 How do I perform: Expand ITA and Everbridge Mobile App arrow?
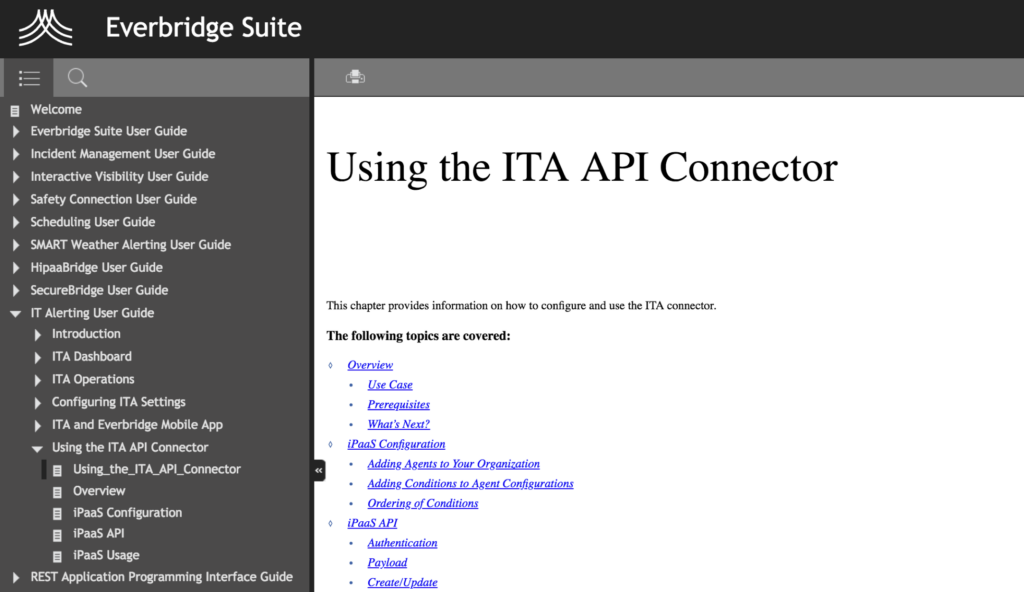(37, 425)
